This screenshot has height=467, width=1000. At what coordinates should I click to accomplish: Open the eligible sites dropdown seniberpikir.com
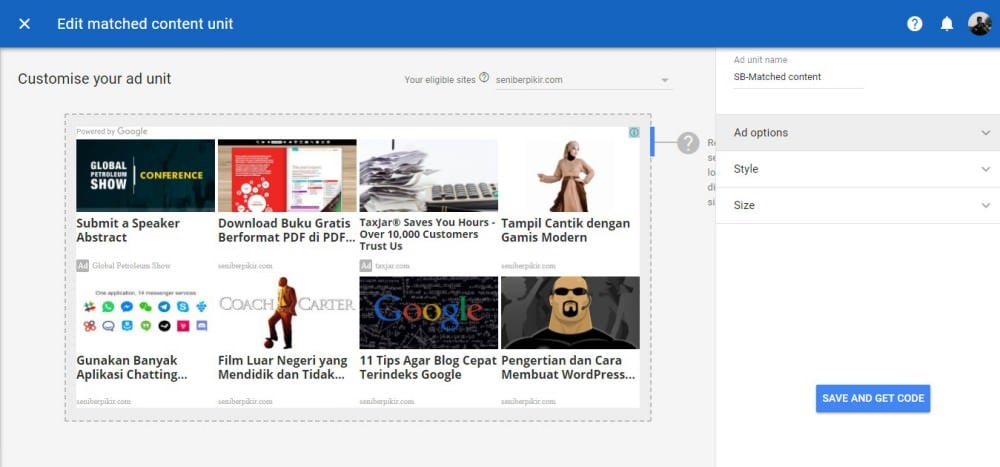[584, 80]
